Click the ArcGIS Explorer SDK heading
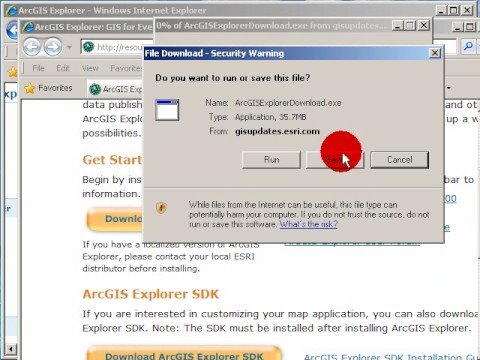This screenshot has width=480, height=360. click(x=151, y=294)
